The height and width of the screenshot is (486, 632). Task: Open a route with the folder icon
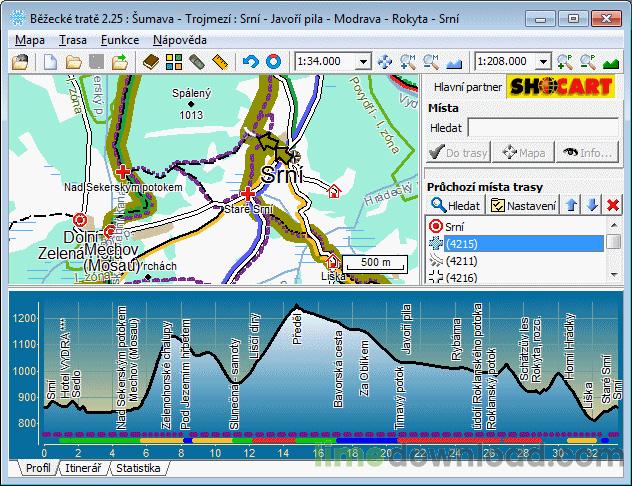tap(73, 62)
